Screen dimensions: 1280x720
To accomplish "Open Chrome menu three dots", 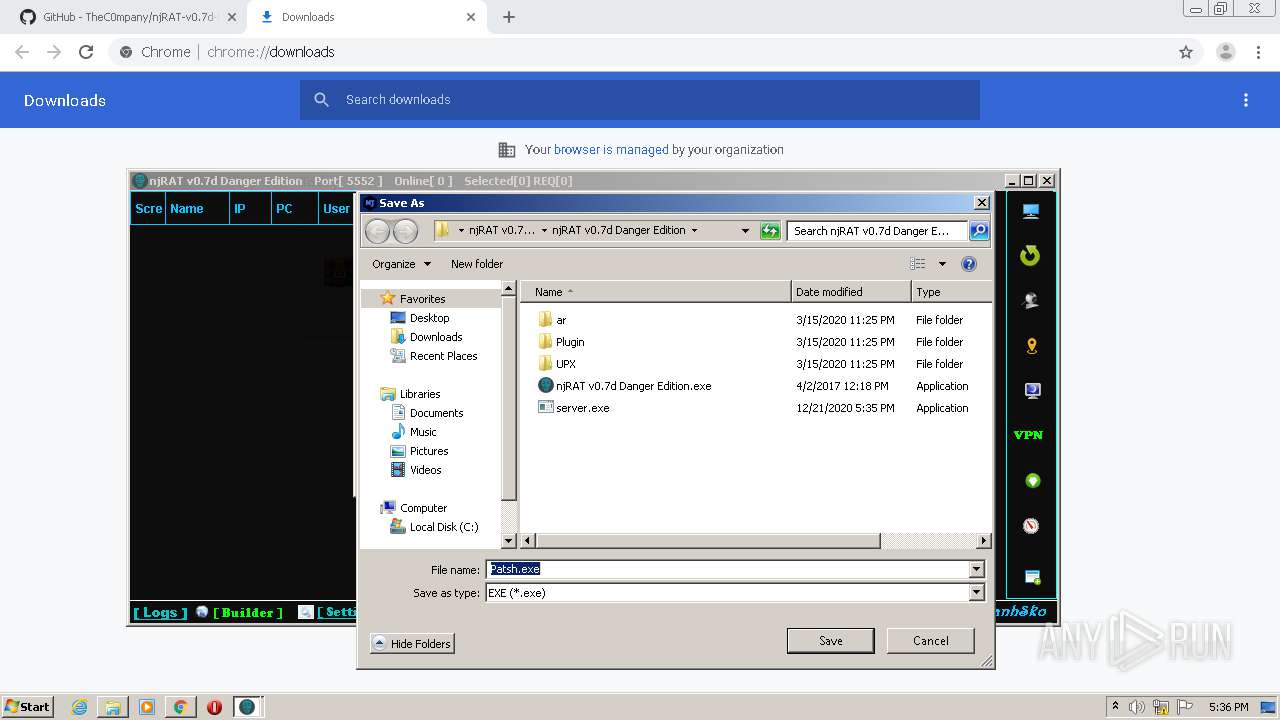I will coord(1259,52).
